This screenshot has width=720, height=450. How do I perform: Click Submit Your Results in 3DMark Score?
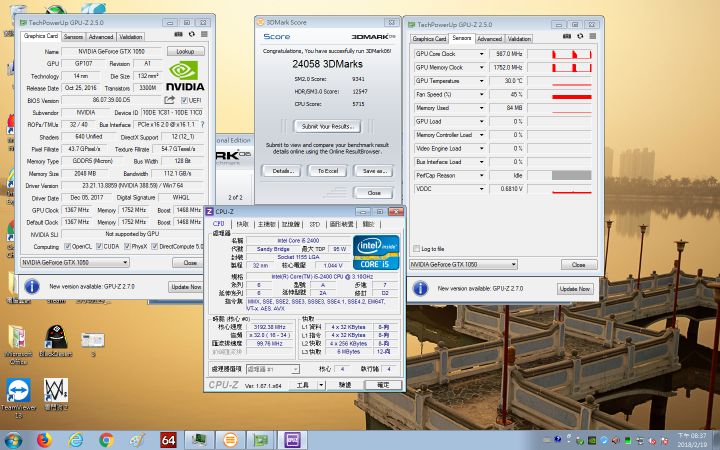328,126
